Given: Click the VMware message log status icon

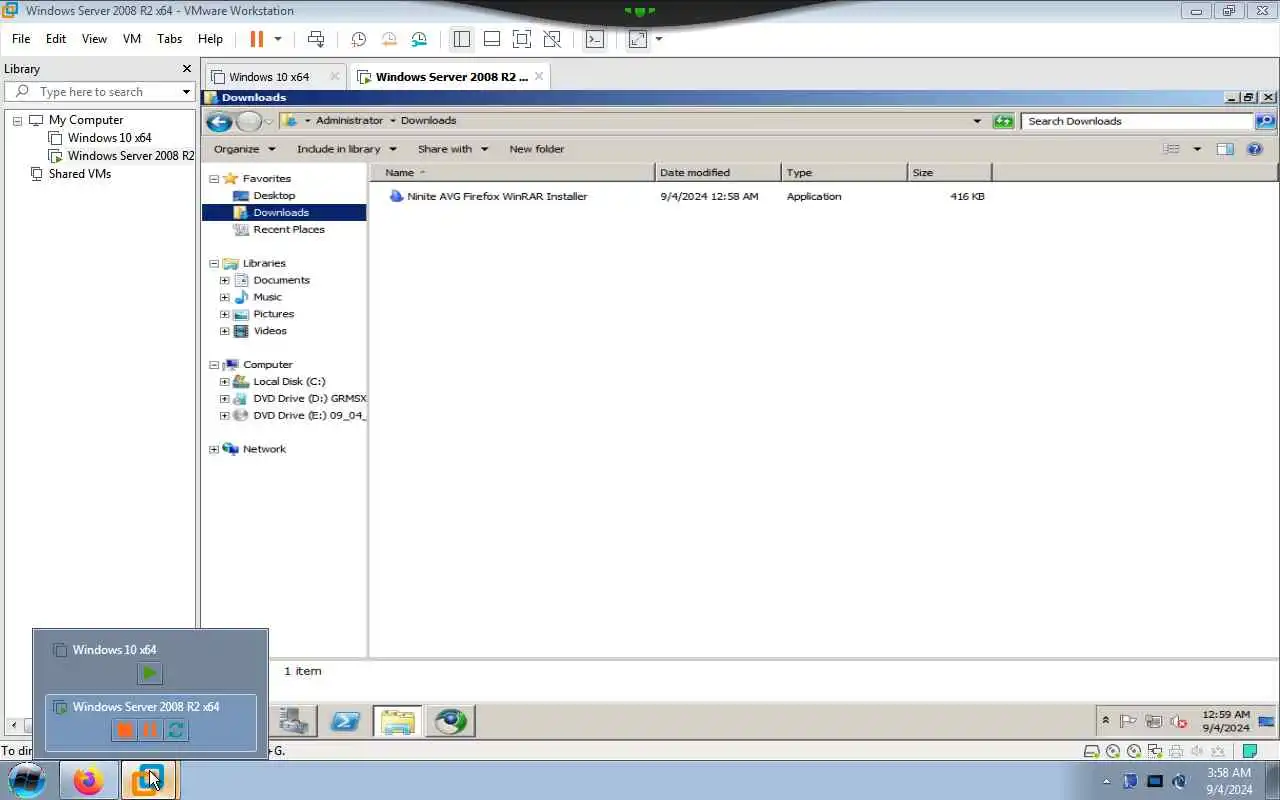Looking at the screenshot, I should click(1250, 751).
